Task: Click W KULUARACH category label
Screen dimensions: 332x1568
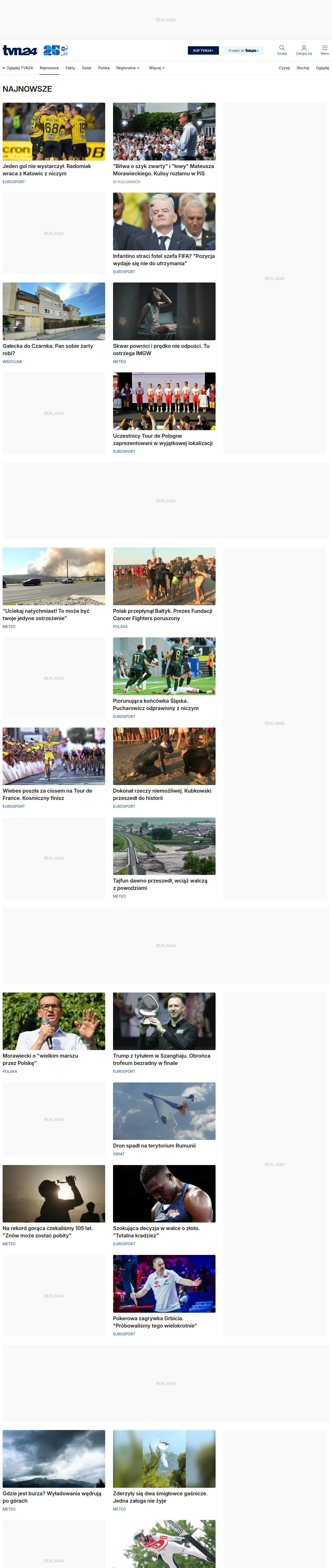Action: tap(126, 182)
